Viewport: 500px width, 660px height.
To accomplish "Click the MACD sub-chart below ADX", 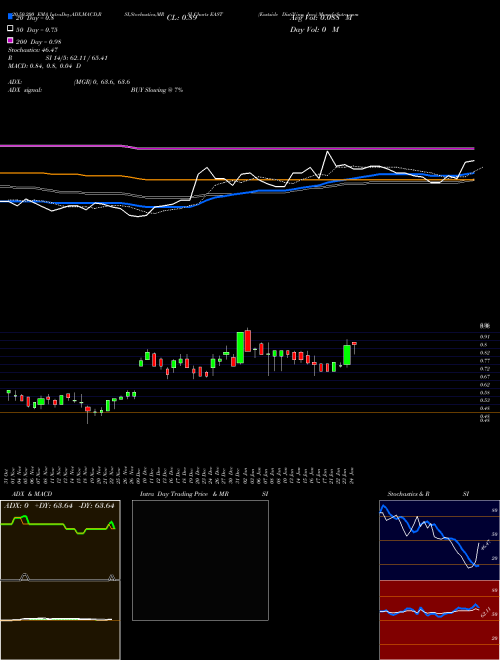I will tap(60, 620).
